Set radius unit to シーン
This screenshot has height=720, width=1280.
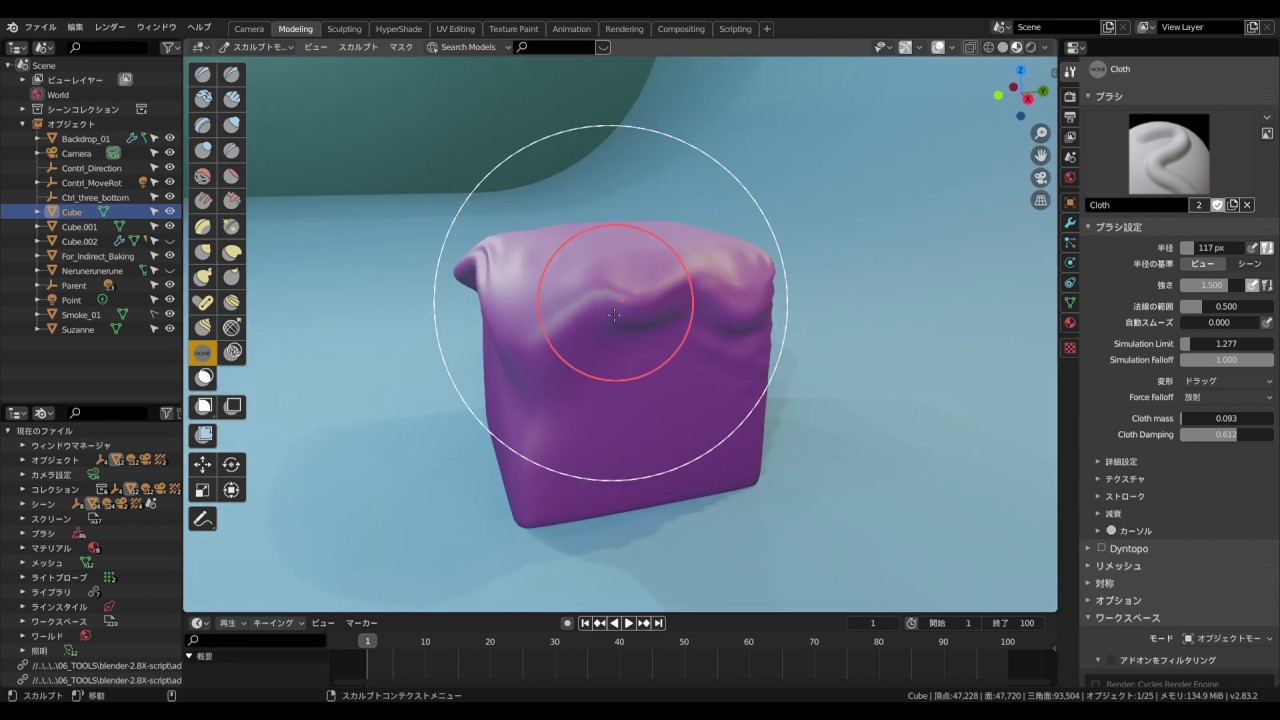coord(1250,264)
